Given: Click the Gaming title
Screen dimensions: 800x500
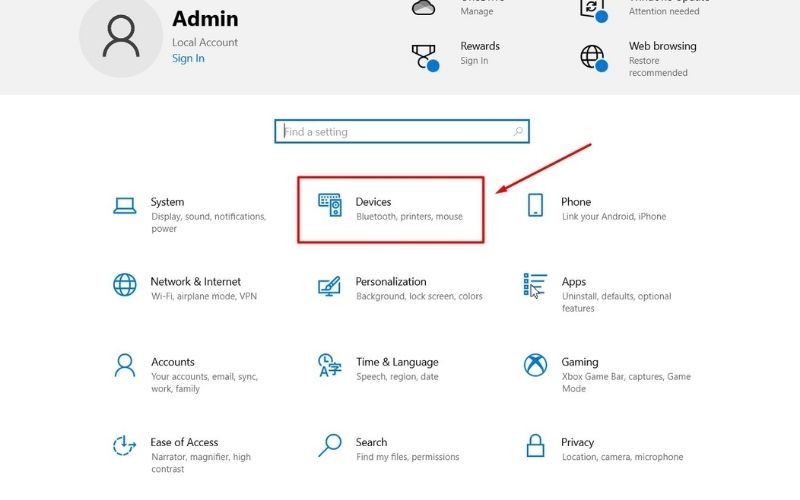Looking at the screenshot, I should pos(580,362).
